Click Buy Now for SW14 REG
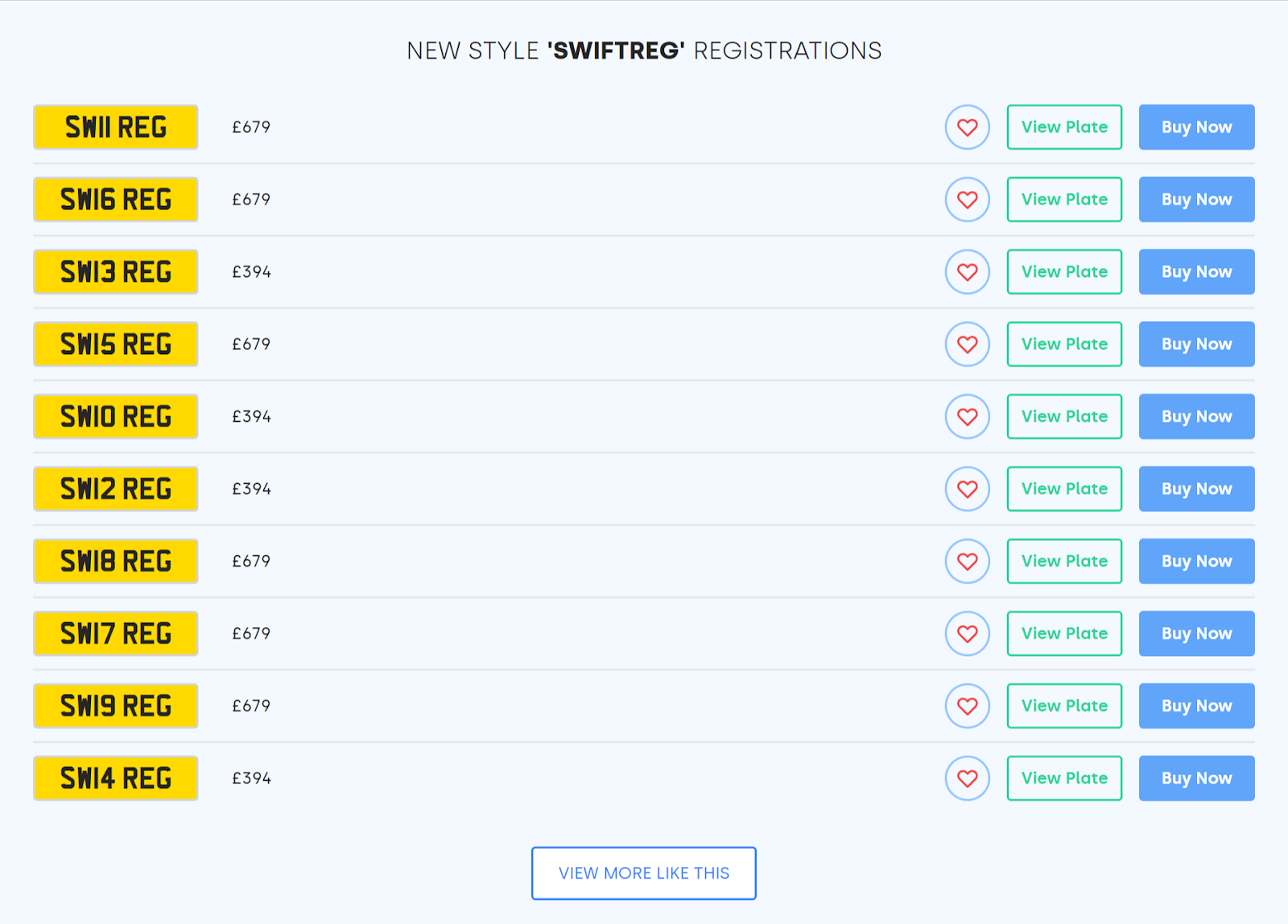Viewport: 1288px width, 924px height. tap(1196, 778)
